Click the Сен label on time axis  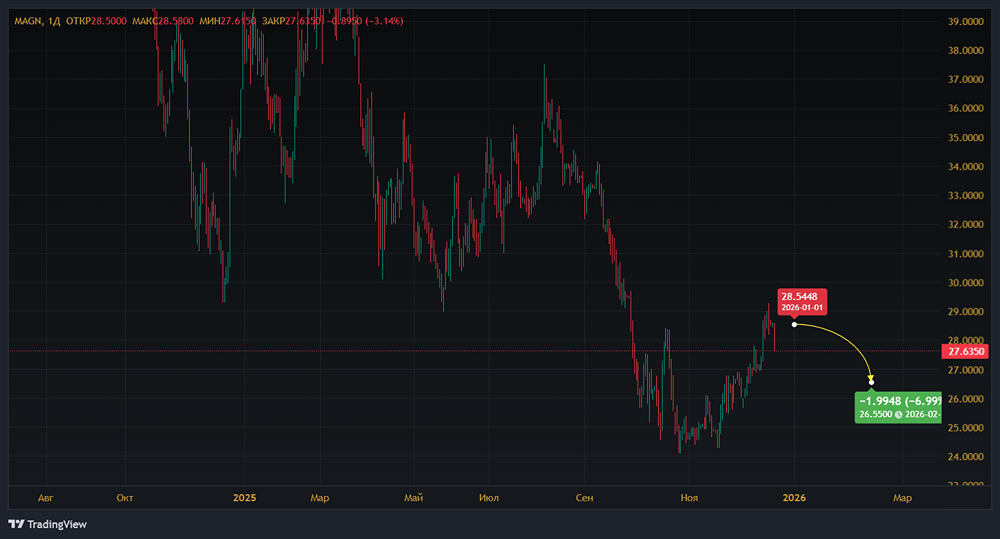pyautogui.click(x=584, y=498)
